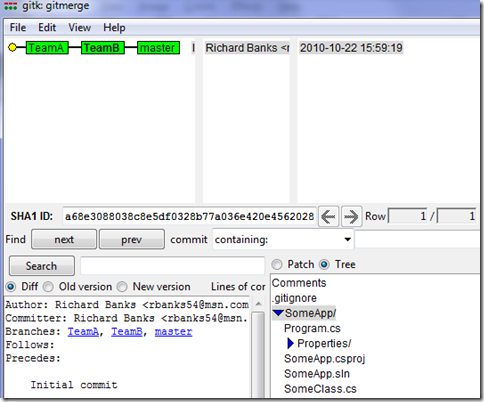Select the Tree radio button
Viewport: 484px width, 402px height.
click(x=324, y=265)
